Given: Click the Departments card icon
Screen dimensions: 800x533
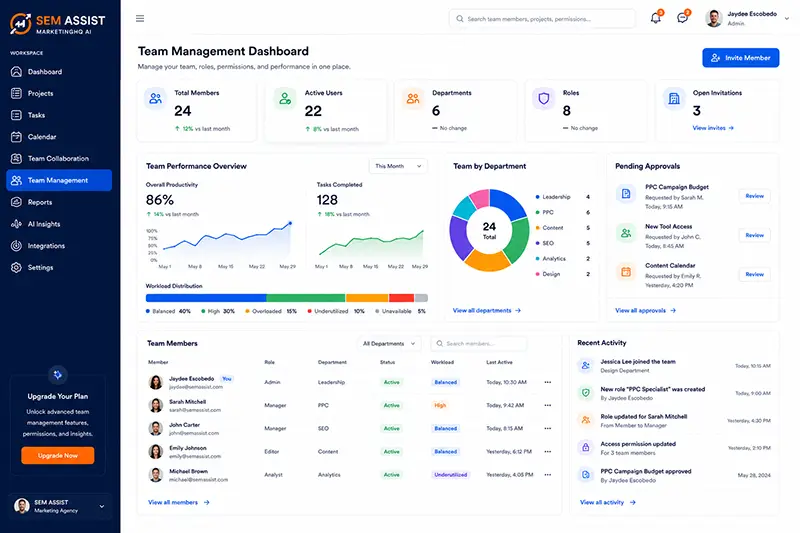Looking at the screenshot, I should 413,98.
